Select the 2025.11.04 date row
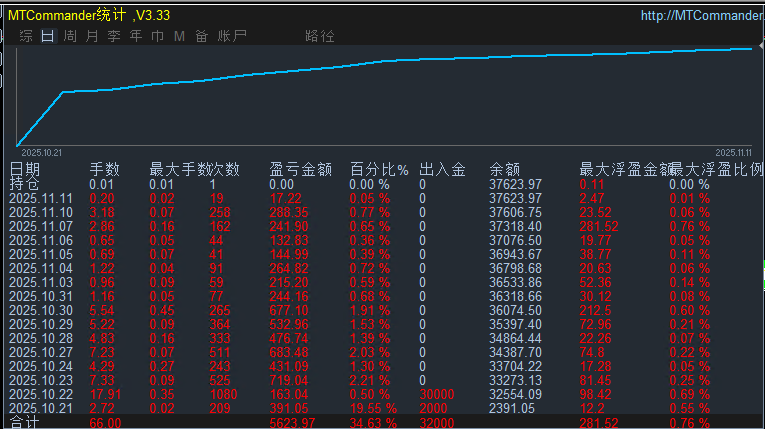Image resolution: width=765 pixels, height=429 pixels. pyautogui.click(x=41, y=268)
